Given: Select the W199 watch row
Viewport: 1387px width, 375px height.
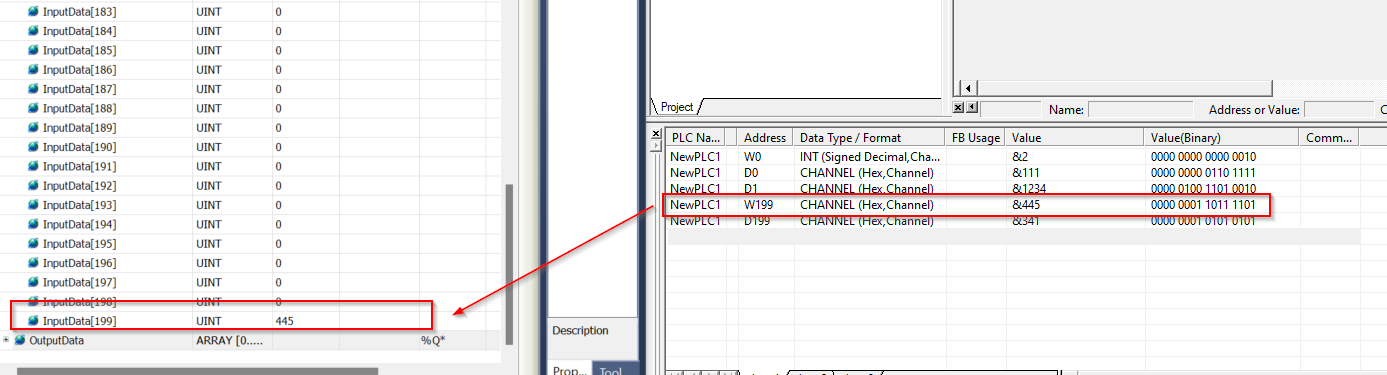Looking at the screenshot, I should point(966,205).
